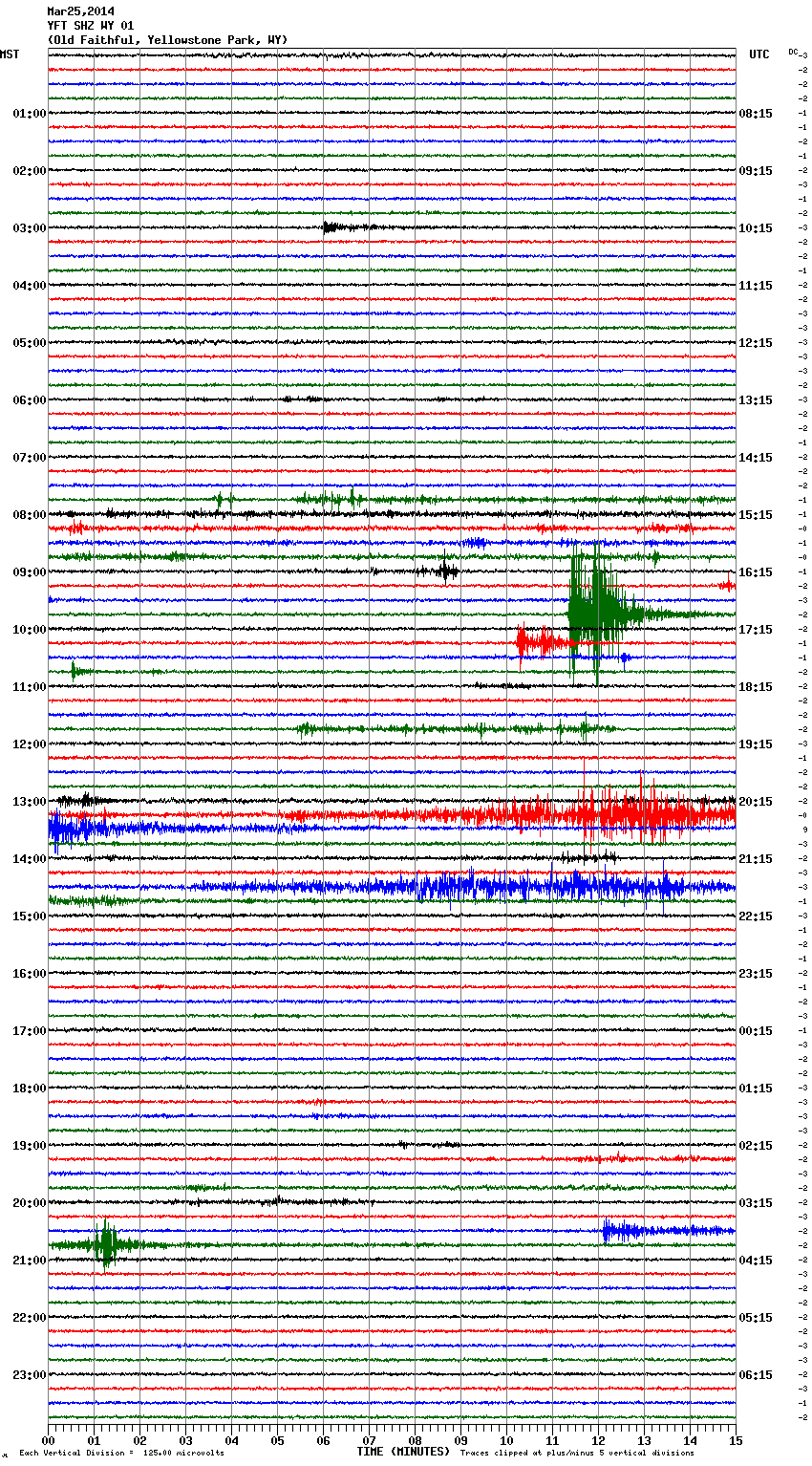
Task: Click the 01:00 MST hour label
Action: pyautogui.click(x=30, y=114)
